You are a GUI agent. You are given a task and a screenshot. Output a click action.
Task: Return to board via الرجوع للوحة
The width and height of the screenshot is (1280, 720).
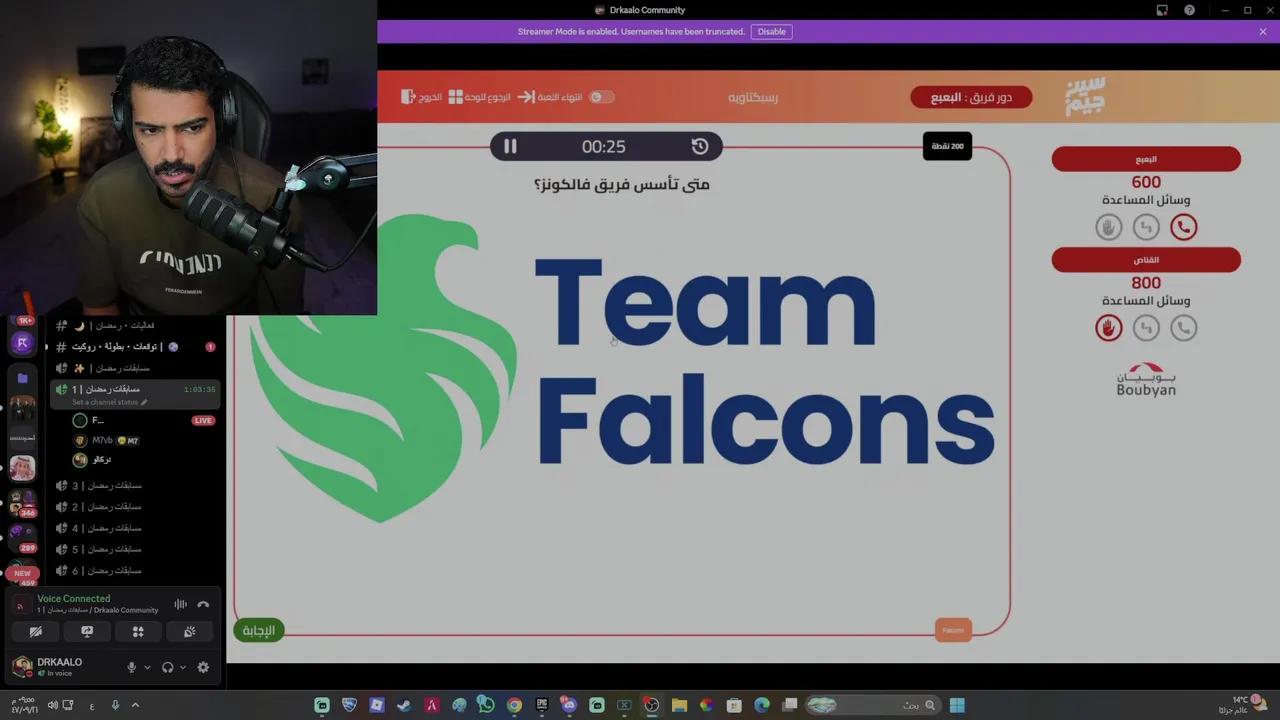[479, 97]
